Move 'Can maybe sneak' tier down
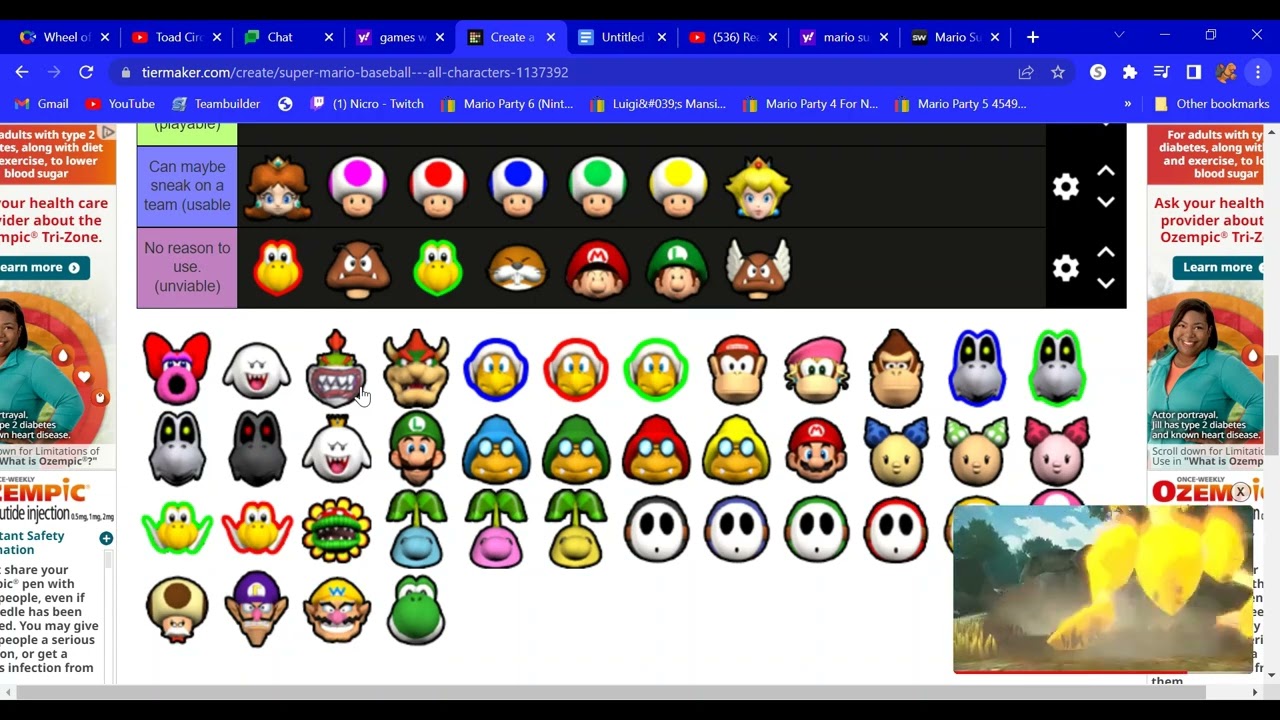The height and width of the screenshot is (720, 1280). (x=1106, y=202)
